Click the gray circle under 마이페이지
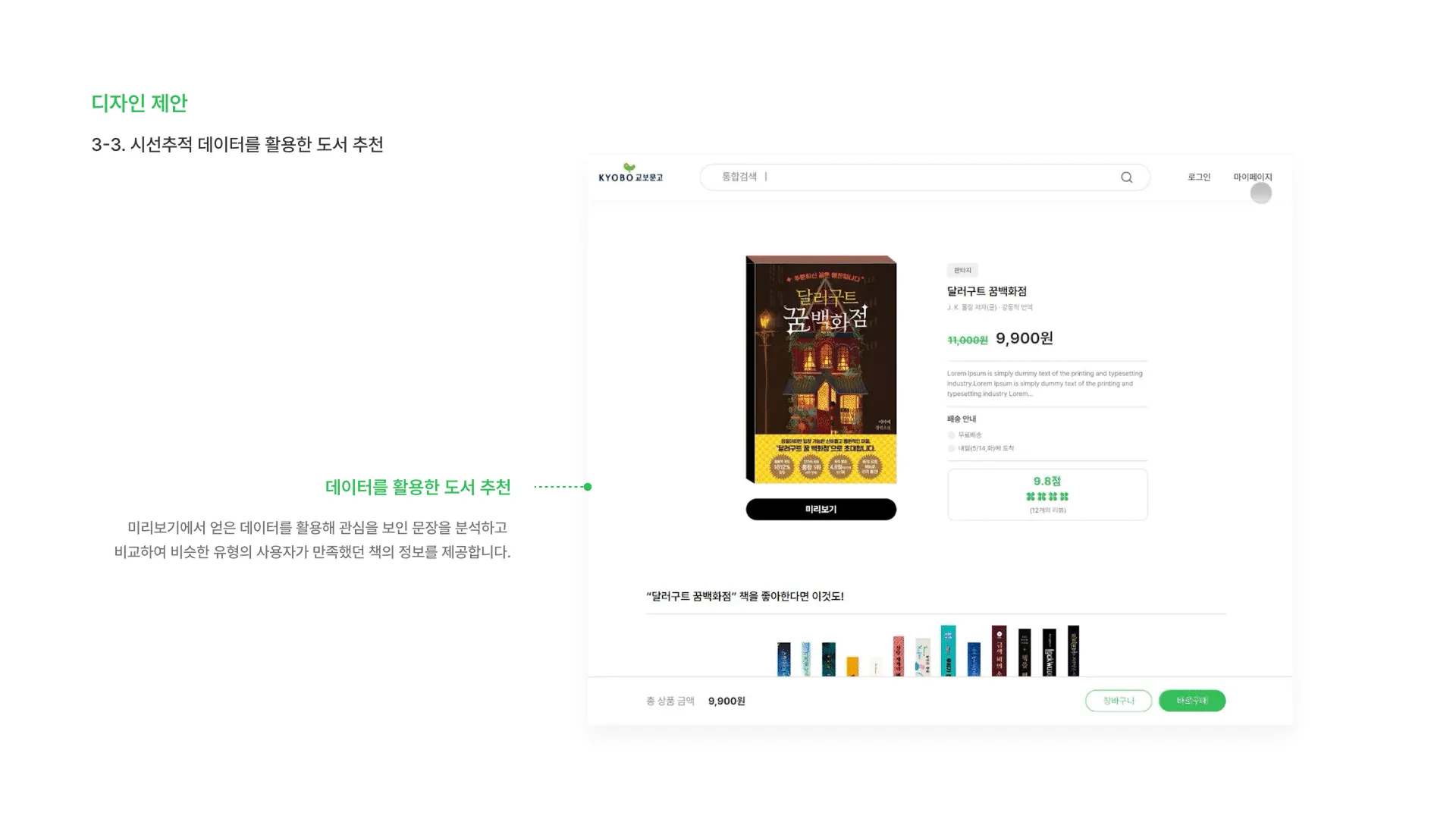The image size is (1456, 819). (1260, 193)
